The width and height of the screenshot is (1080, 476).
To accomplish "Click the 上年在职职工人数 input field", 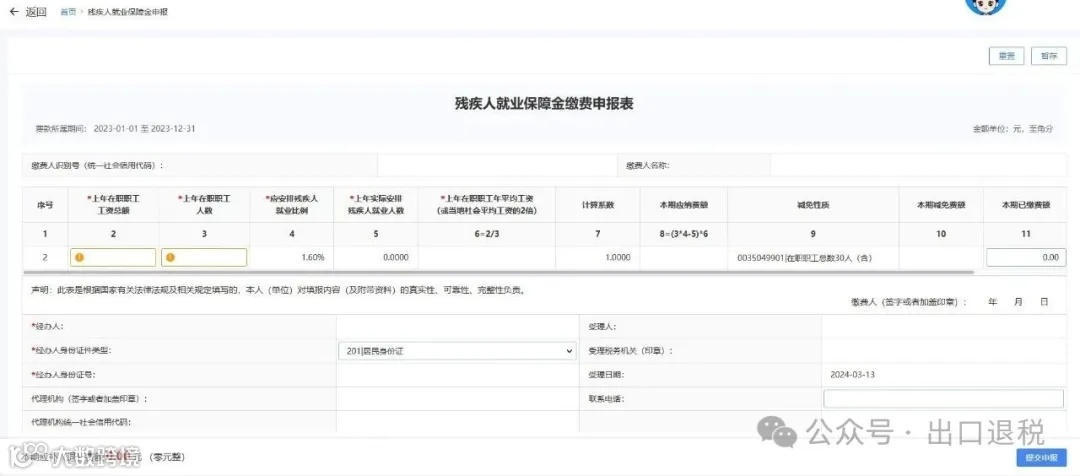I will coord(204,257).
